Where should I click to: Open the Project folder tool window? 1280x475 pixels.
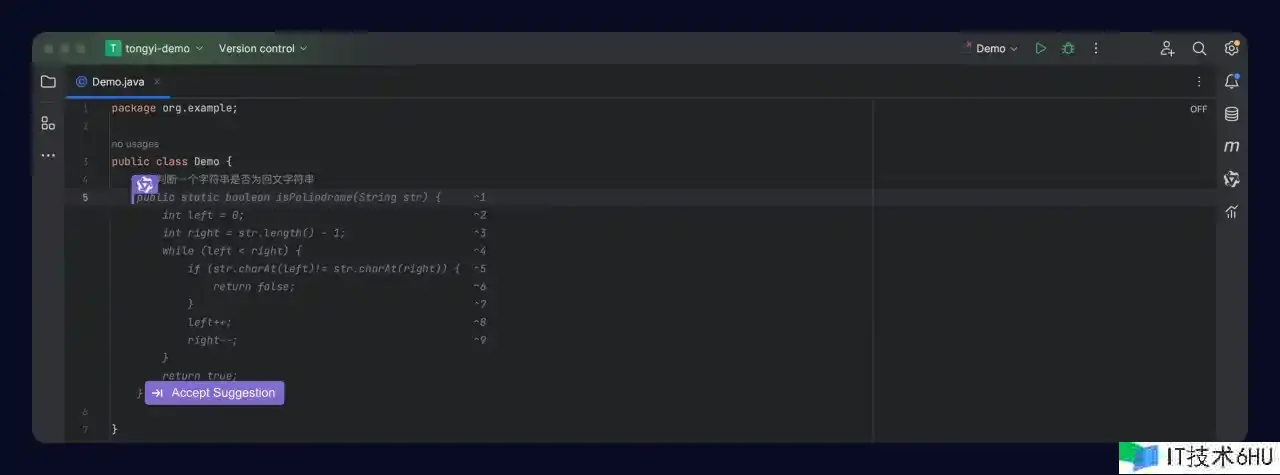(48, 82)
